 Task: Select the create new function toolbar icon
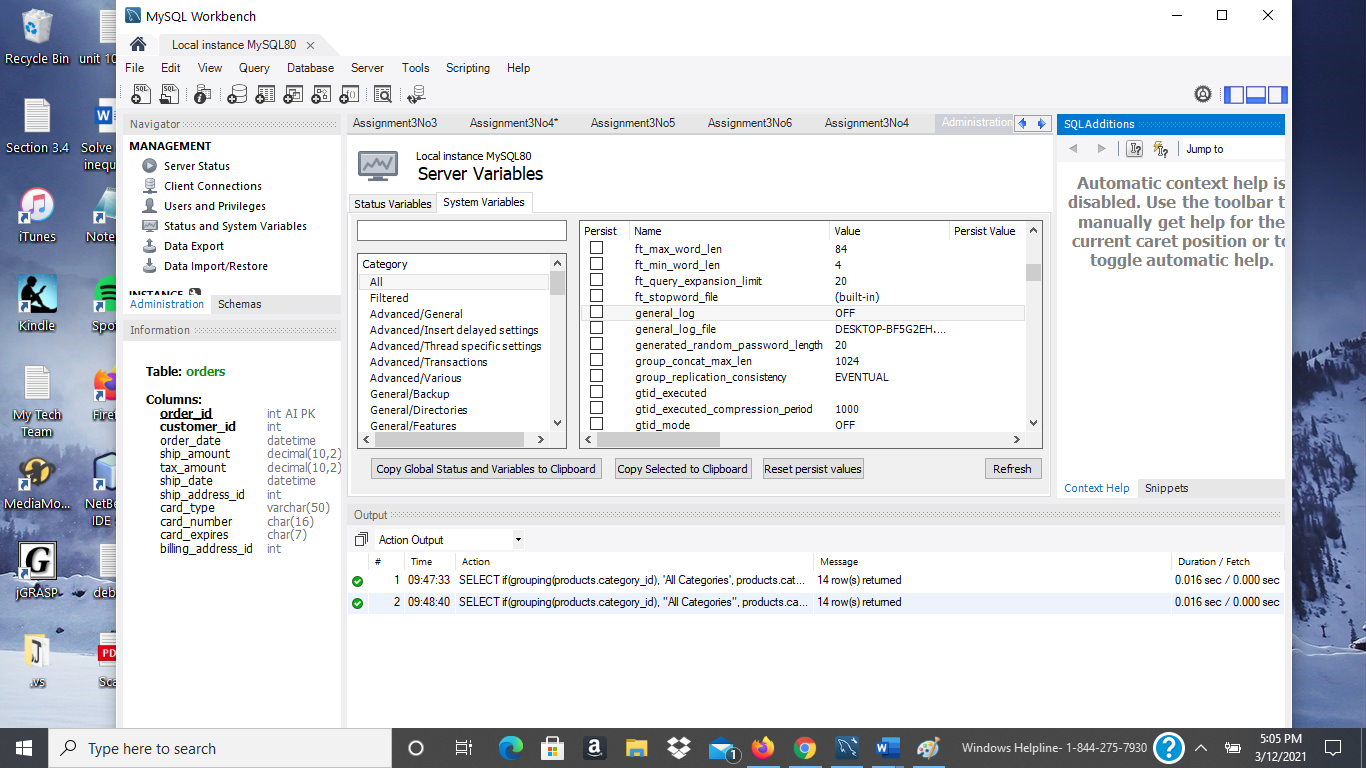pyautogui.click(x=349, y=94)
